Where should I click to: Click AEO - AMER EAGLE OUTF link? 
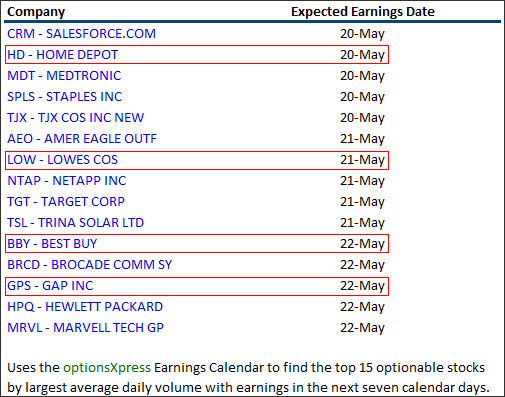82,139
